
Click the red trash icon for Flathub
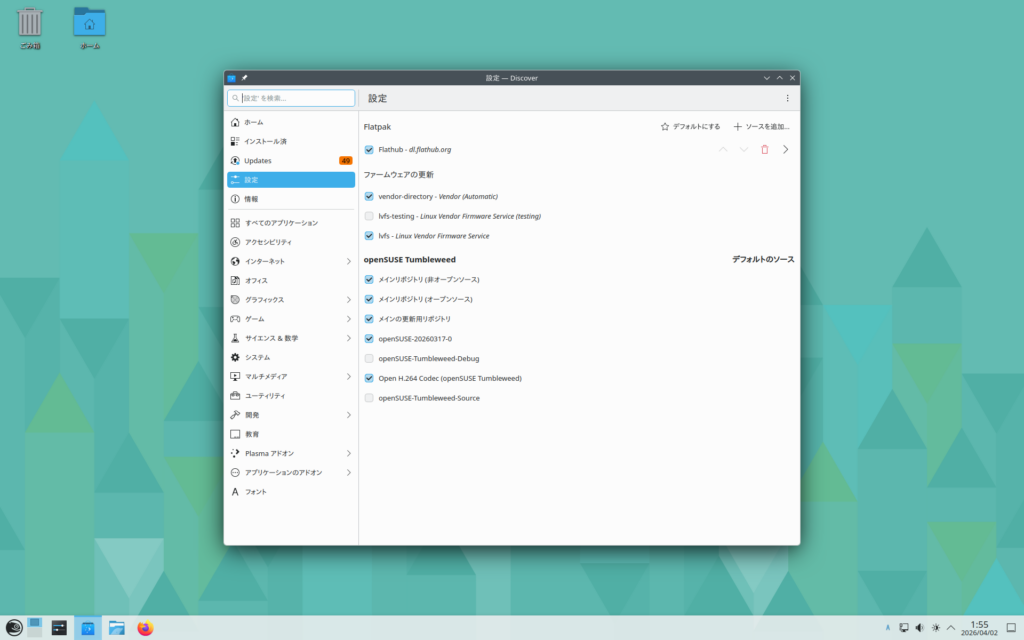click(x=765, y=149)
